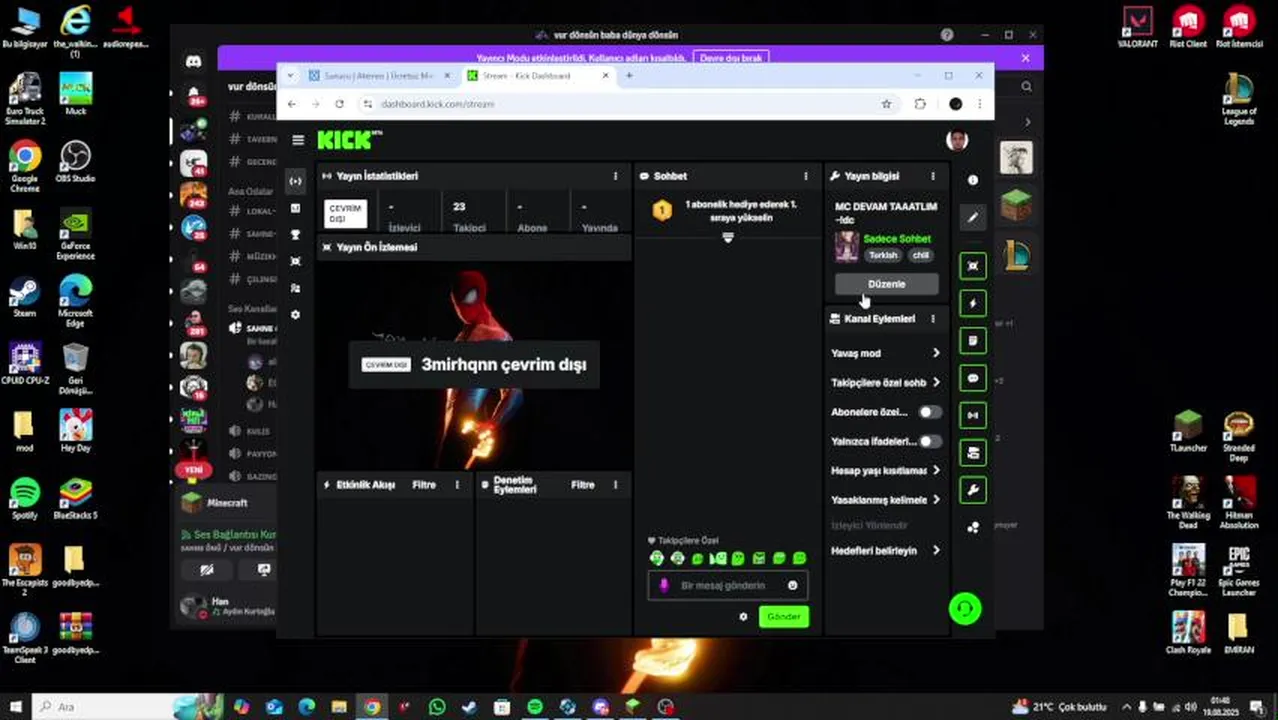Open the Windows Start button
Image resolution: width=1278 pixels, height=720 pixels.
click(x=16, y=707)
